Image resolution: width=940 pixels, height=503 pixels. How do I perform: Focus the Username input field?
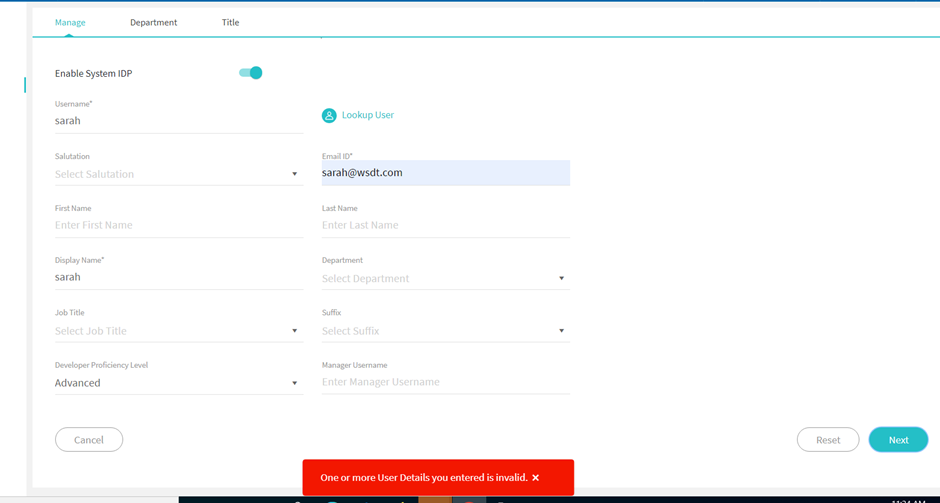[x=178, y=121]
